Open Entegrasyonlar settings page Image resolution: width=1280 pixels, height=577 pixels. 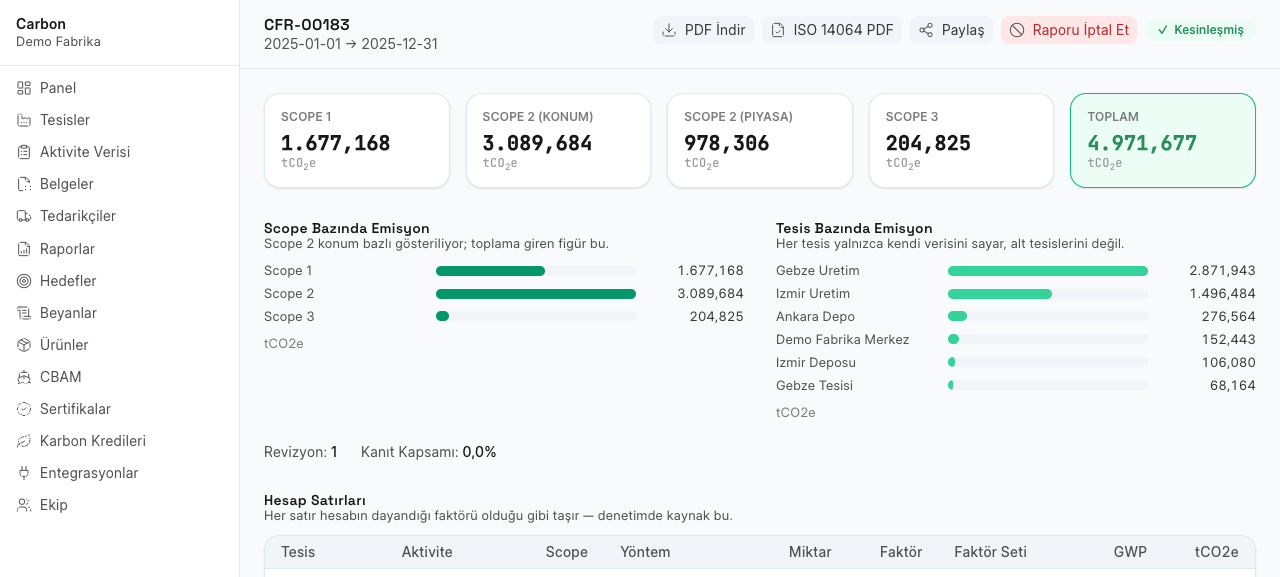(x=120, y=473)
